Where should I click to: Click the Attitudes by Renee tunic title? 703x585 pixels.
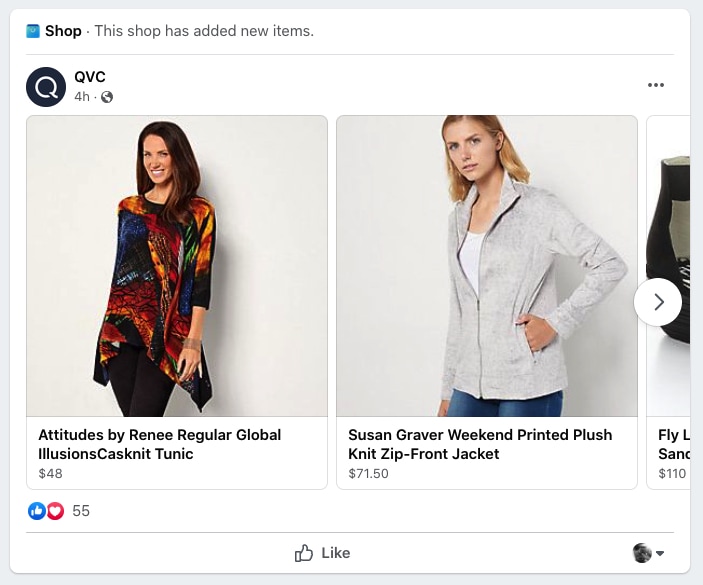160,444
